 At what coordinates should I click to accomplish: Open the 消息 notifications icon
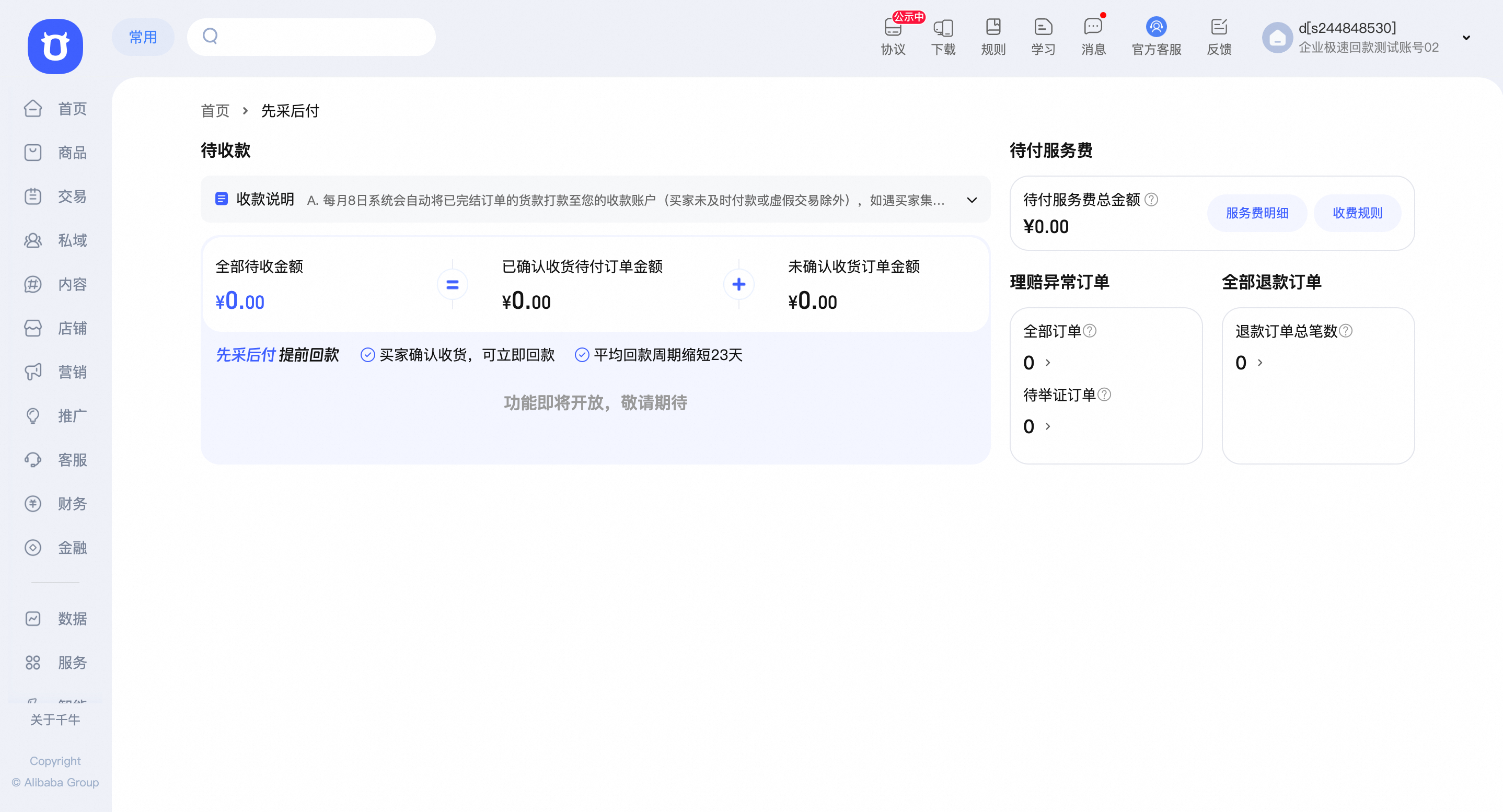[x=1093, y=37]
